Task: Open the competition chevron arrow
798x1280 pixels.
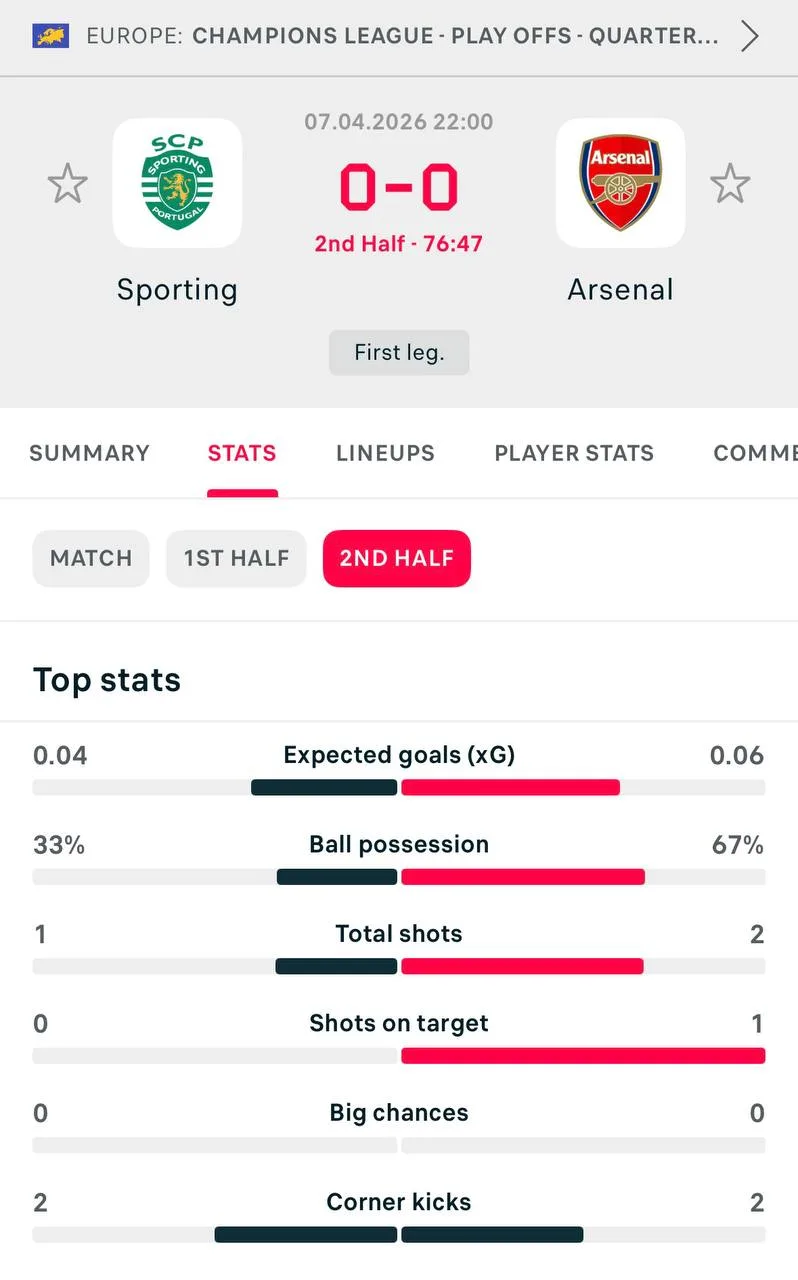Action: 749,37
